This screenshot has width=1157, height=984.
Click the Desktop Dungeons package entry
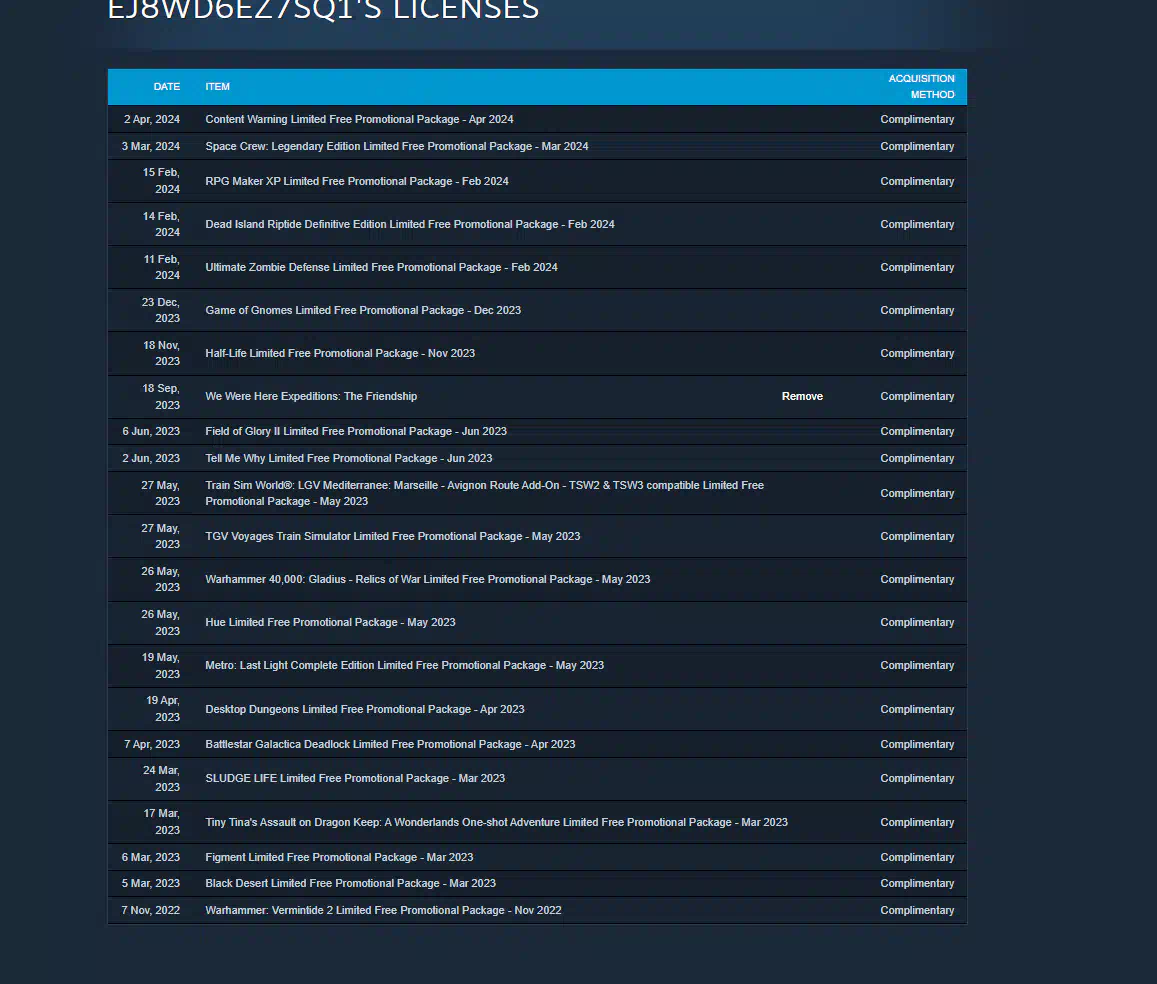click(x=365, y=710)
